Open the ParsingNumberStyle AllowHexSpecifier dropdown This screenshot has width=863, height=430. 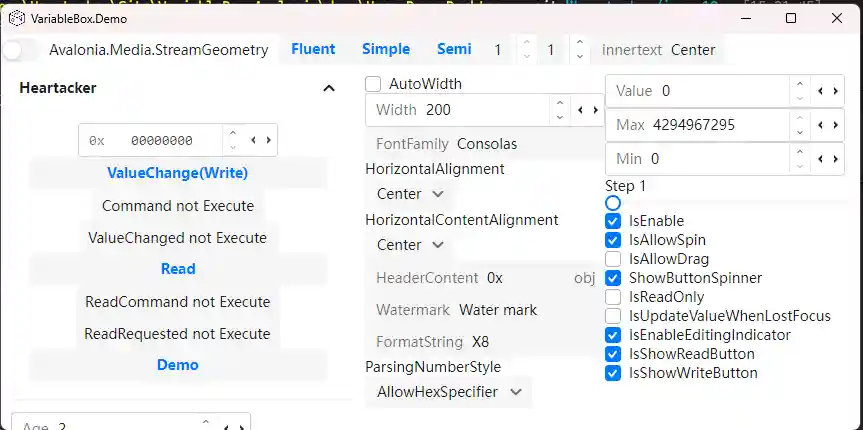pyautogui.click(x=448, y=392)
